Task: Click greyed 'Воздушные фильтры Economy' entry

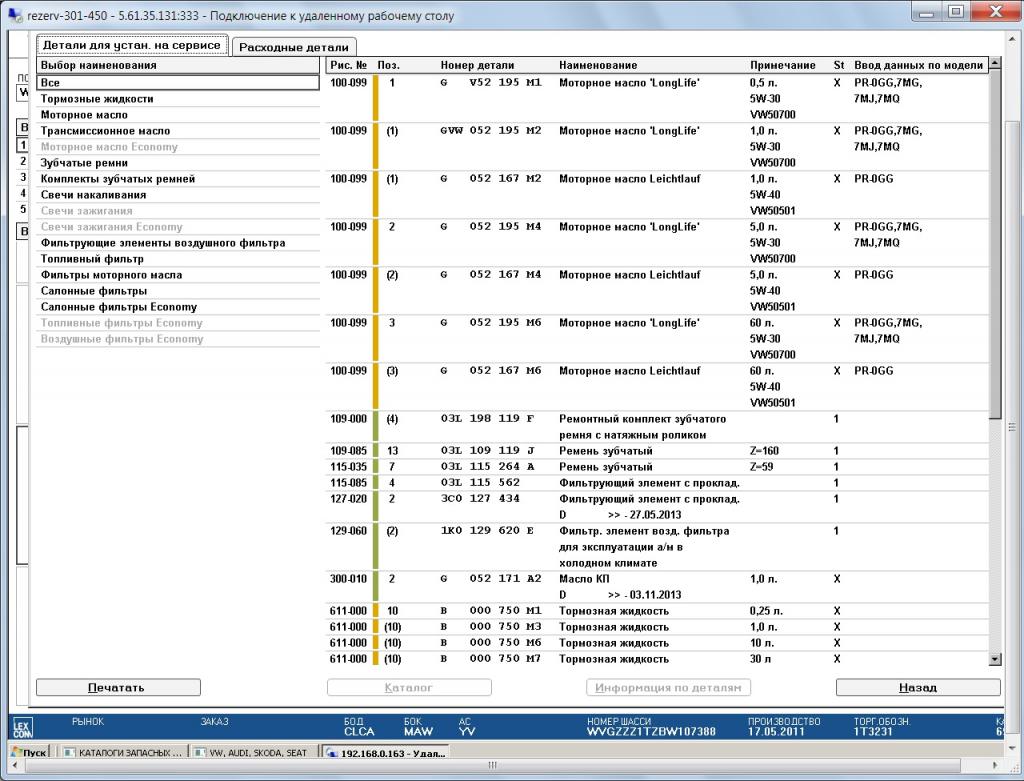Action: pos(178,339)
